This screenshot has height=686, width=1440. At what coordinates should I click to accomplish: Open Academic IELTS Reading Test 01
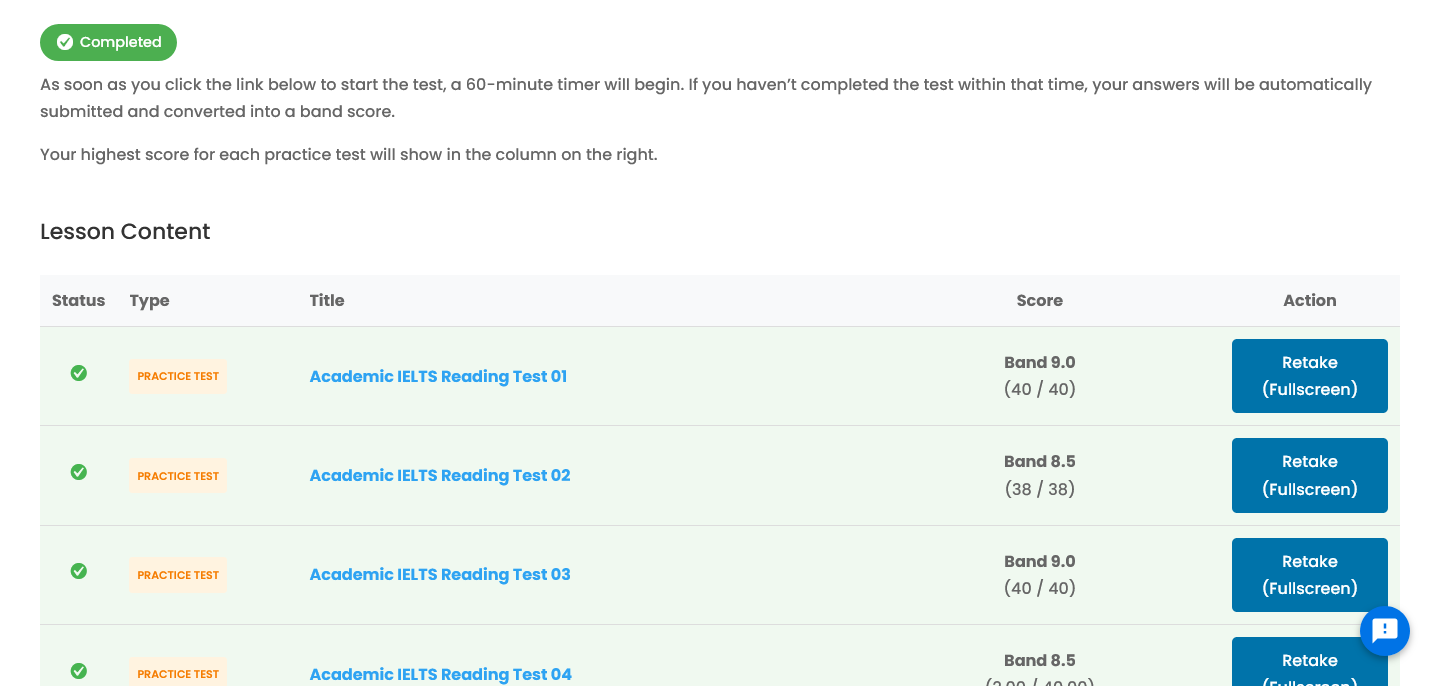438,376
